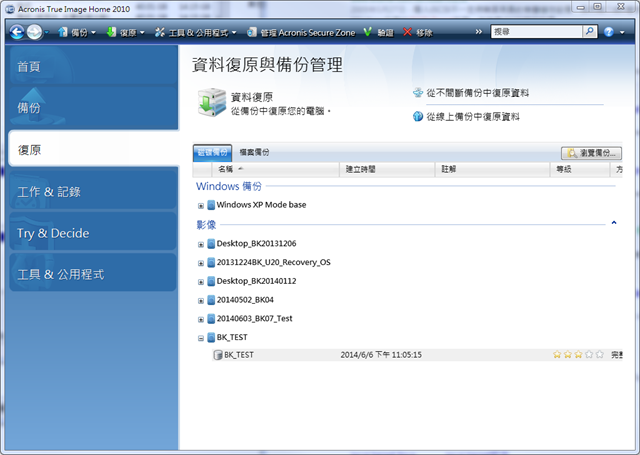Select 20131224BK_U20_Recovery_OS backup
Viewport: 640px width, 455px height.
(273, 262)
